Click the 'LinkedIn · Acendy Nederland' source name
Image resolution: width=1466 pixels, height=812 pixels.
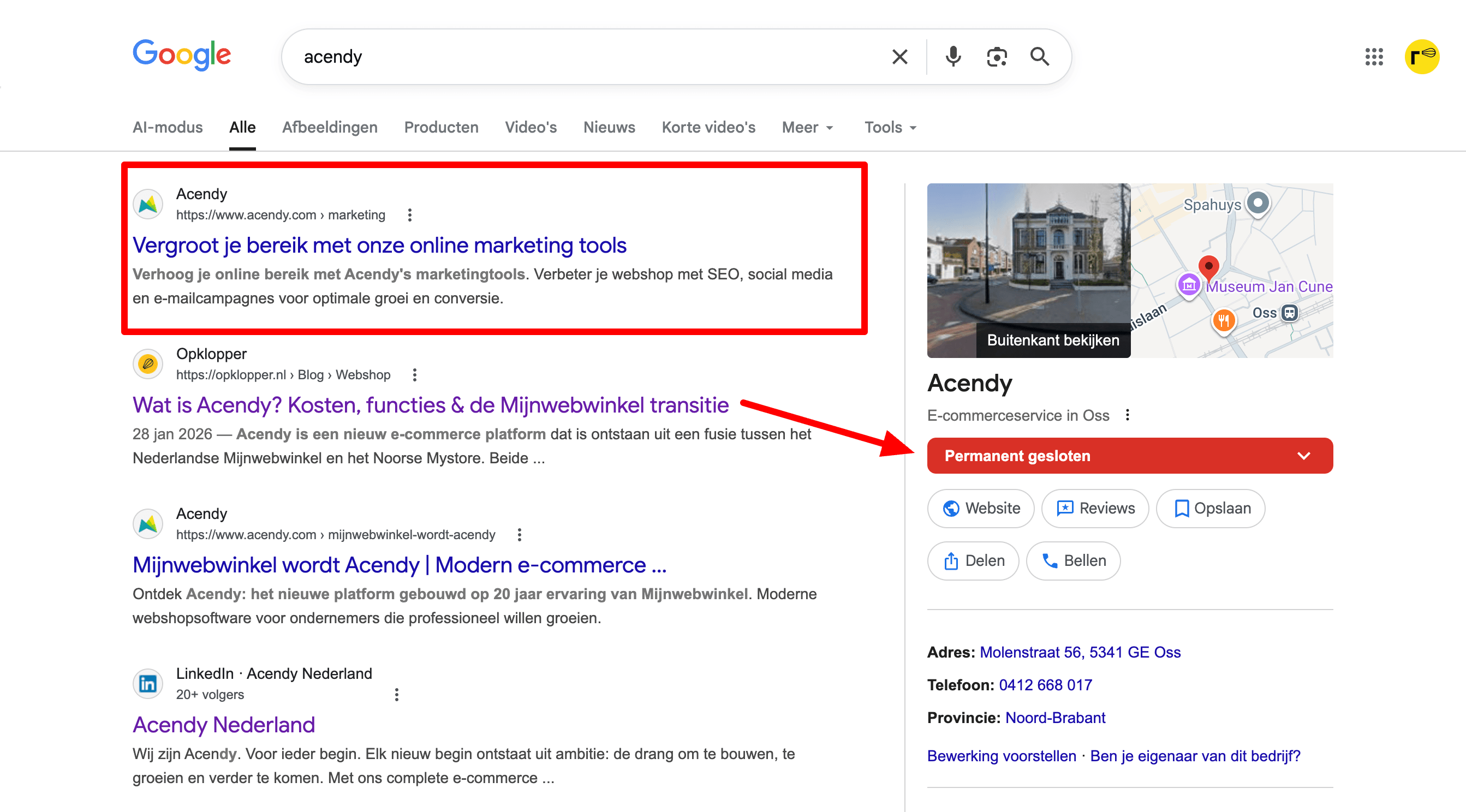pos(274,674)
